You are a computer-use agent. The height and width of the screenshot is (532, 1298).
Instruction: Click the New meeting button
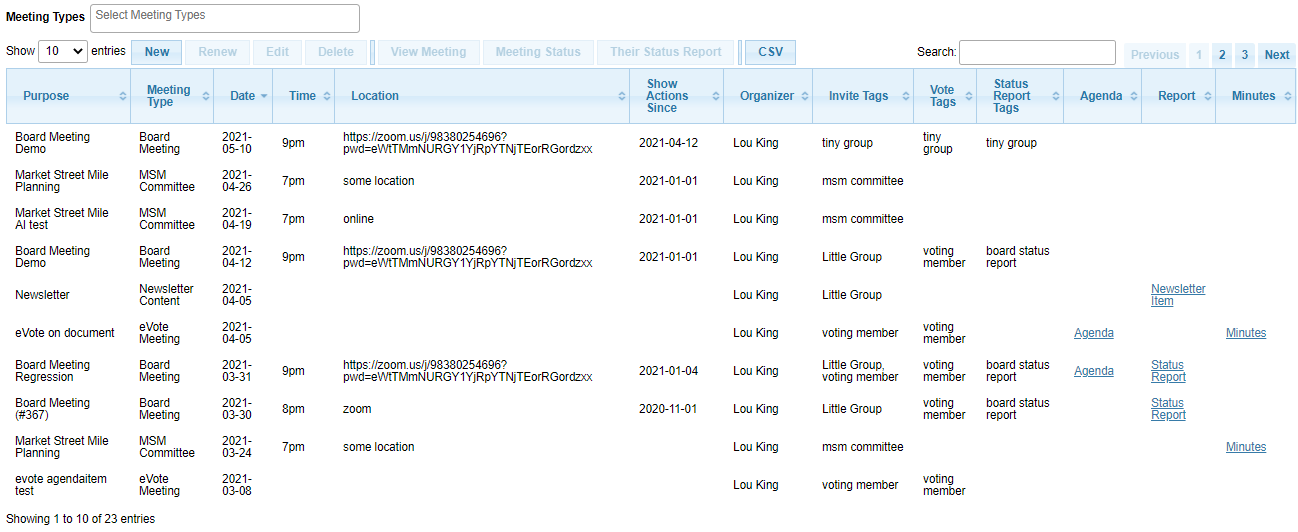[157, 52]
